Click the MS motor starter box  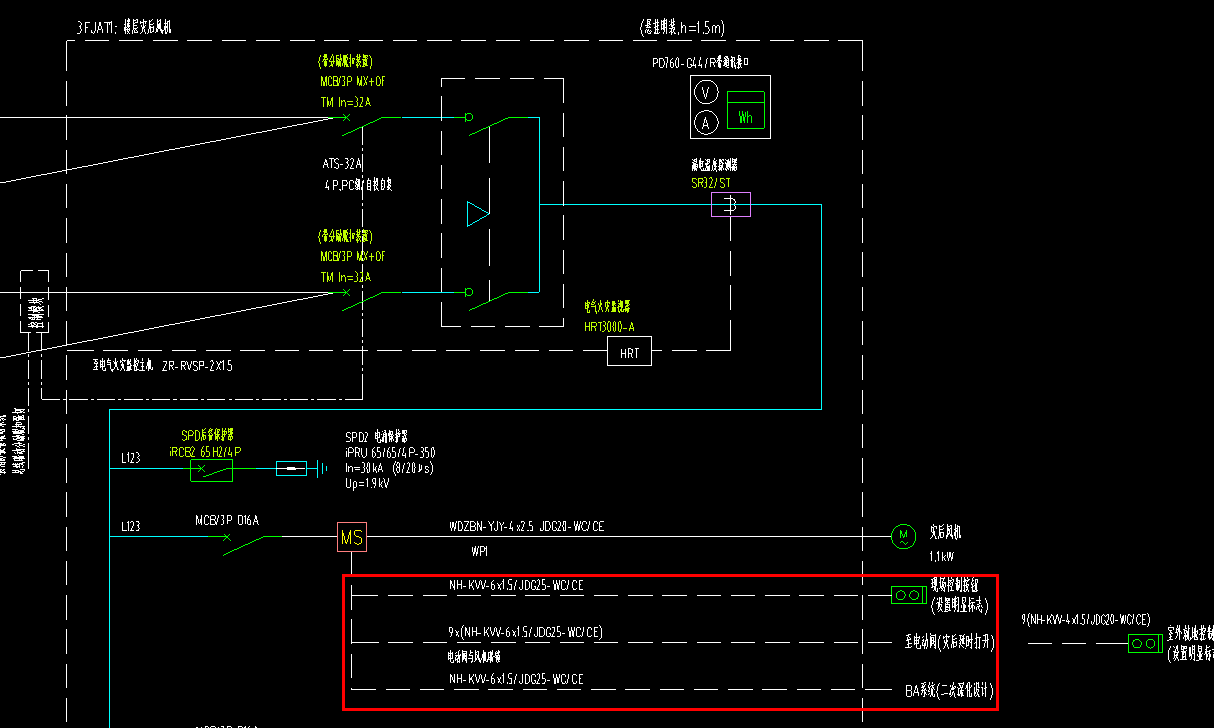coord(352,538)
